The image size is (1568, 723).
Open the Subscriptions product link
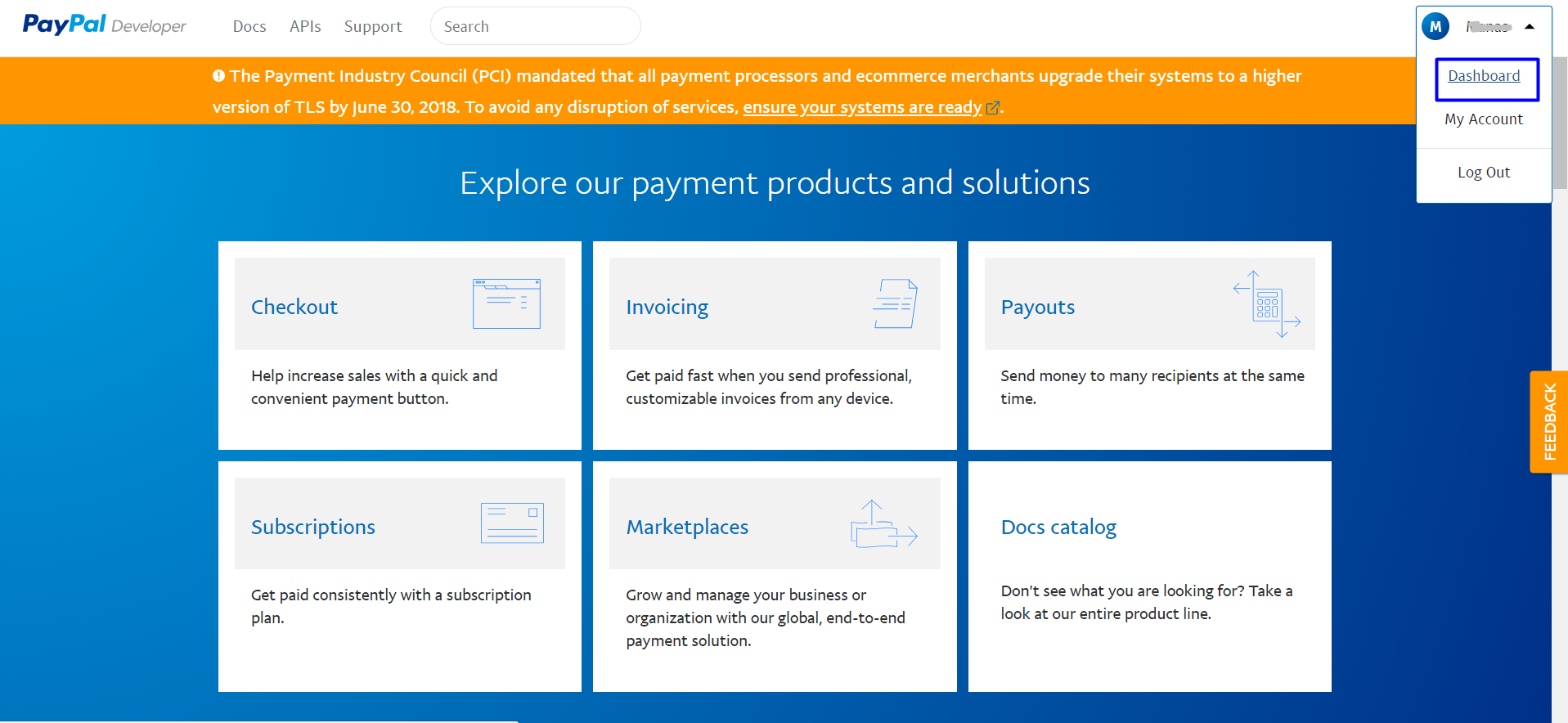pos(313,527)
